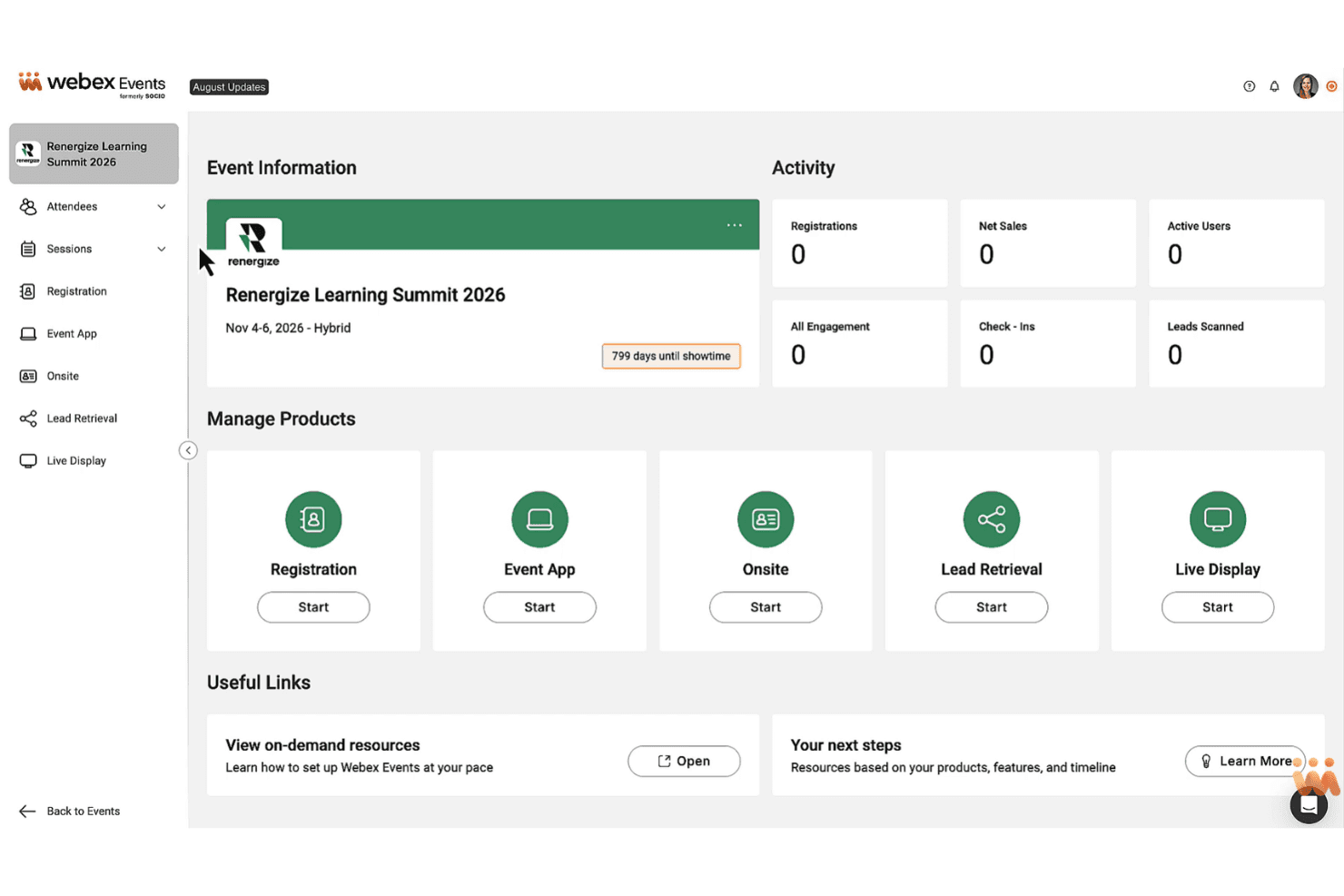Click the Renergize Learning Summit 2026 event title
The image size is (1344, 896).
coord(365,295)
